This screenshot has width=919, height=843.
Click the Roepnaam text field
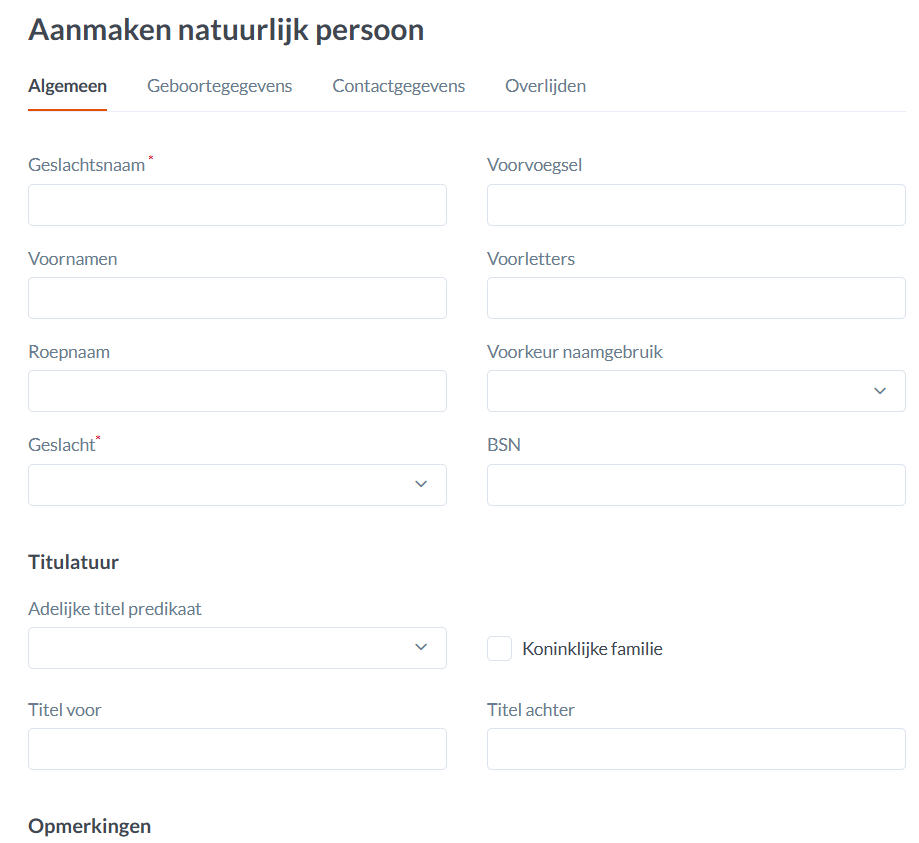(237, 391)
